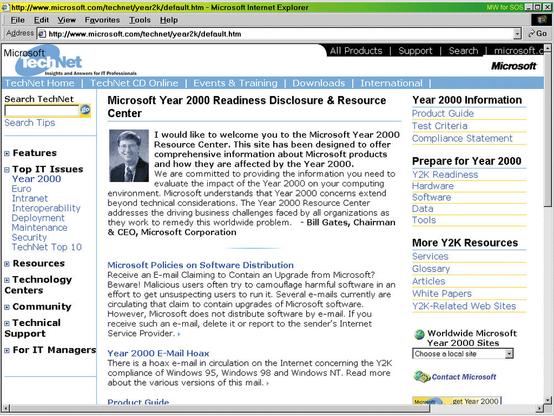Open the Compliance Statement link
This screenshot has height=416, width=554.
click(462, 138)
